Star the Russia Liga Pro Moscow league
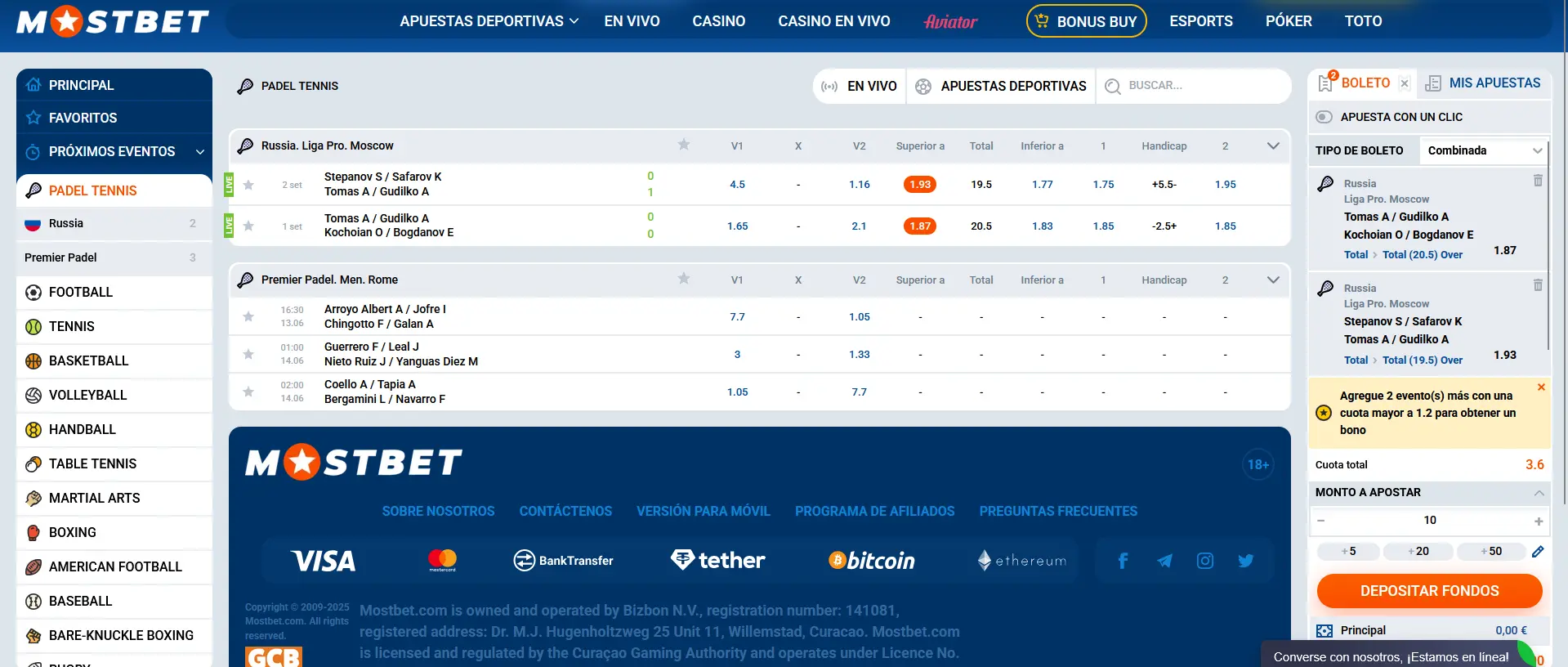The image size is (1568, 667). tap(684, 145)
